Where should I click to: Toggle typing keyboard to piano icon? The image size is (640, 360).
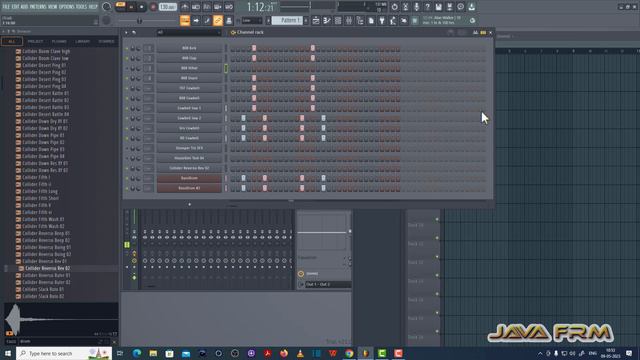(x=185, y=20)
